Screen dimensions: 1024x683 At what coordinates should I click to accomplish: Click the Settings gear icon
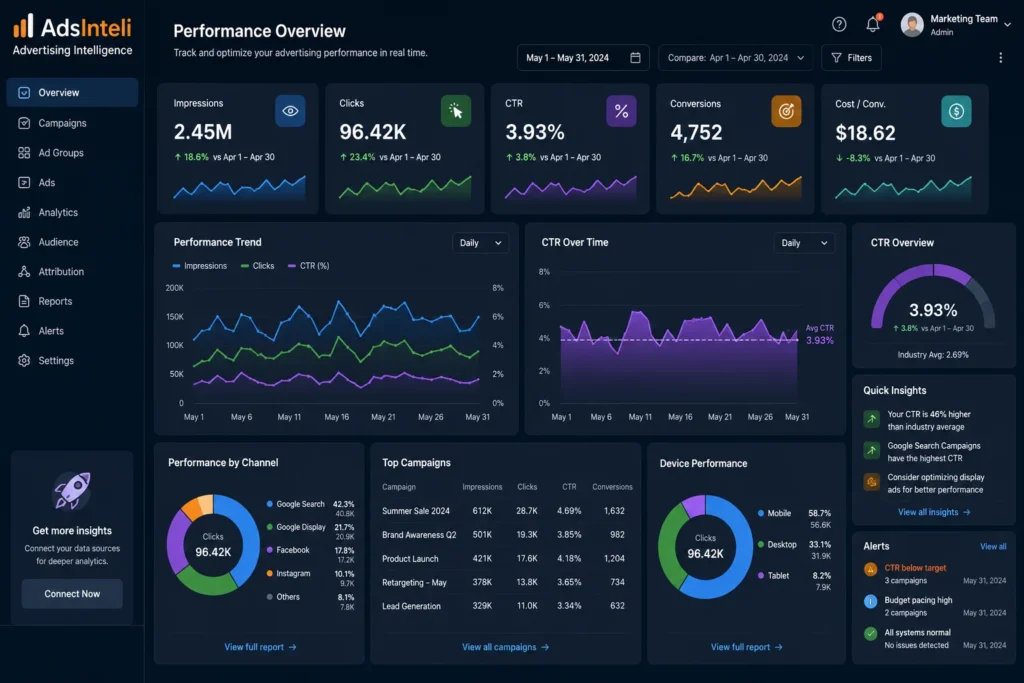point(24,360)
